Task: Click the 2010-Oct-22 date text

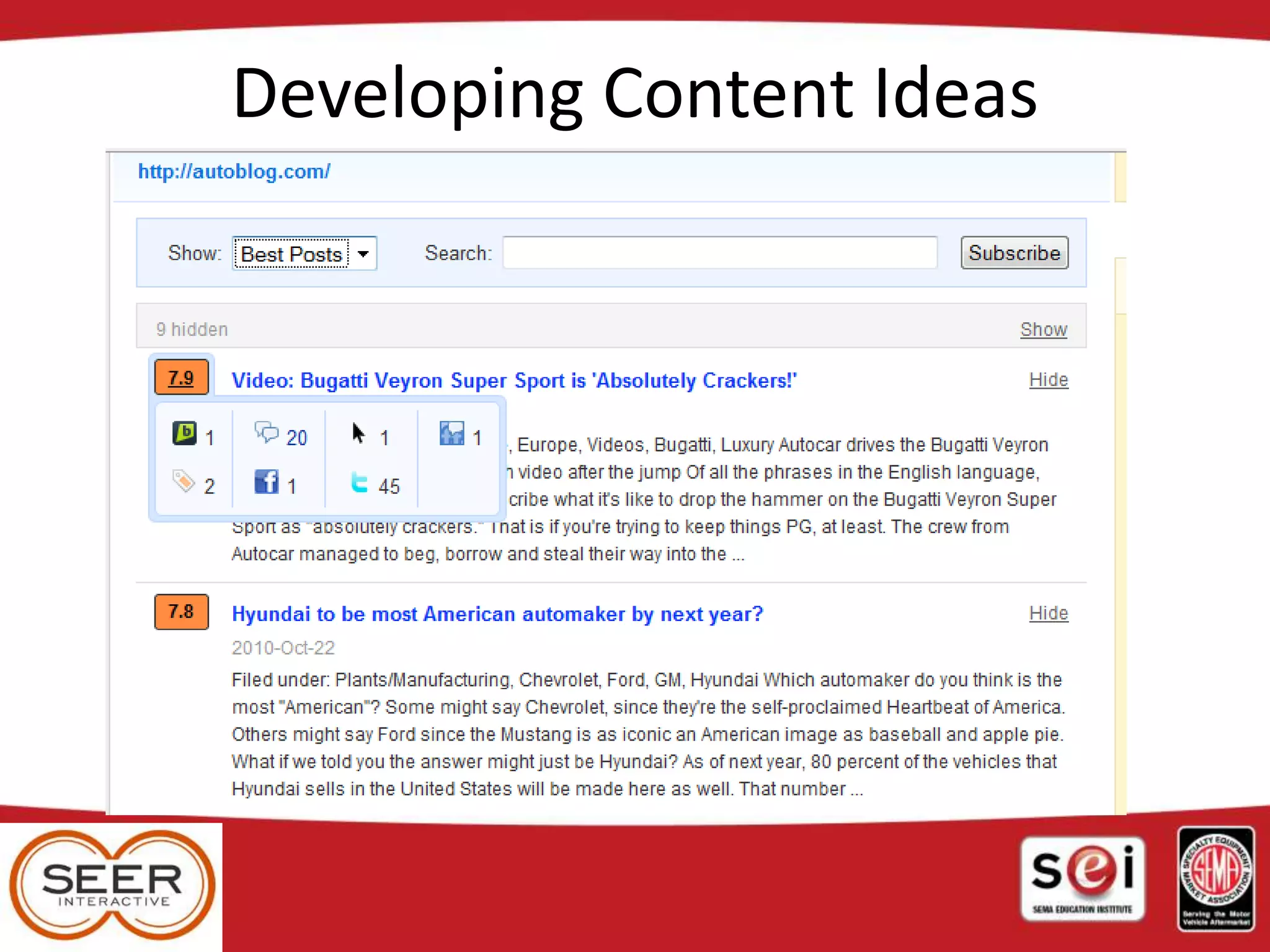Action: point(283,648)
